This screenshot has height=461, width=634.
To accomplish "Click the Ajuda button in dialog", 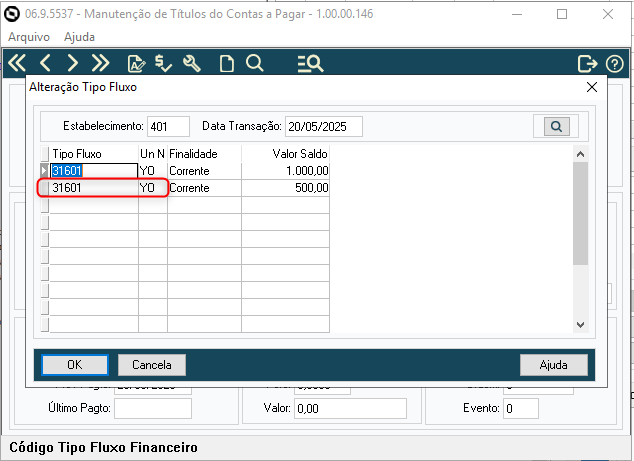I will [x=554, y=365].
